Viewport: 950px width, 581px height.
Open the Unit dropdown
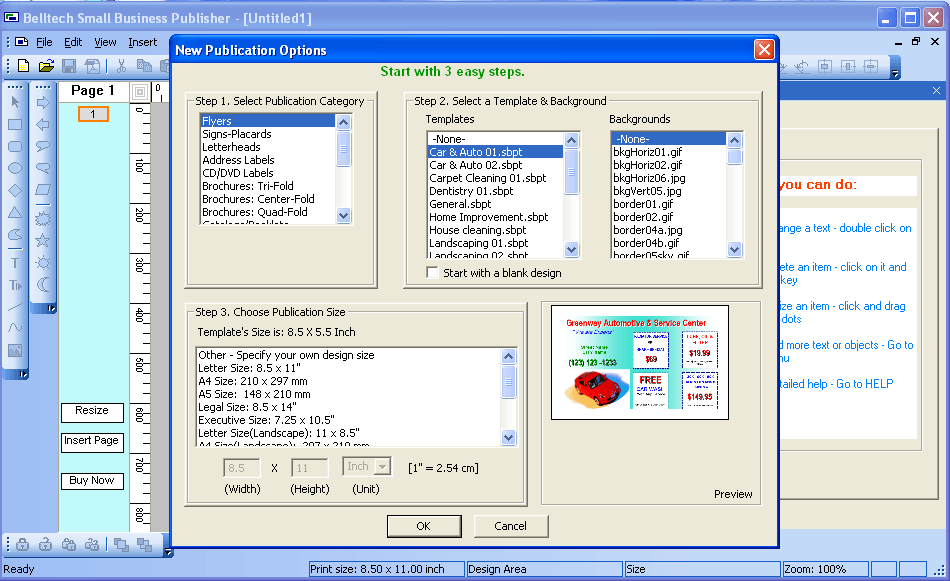pyautogui.click(x=384, y=466)
